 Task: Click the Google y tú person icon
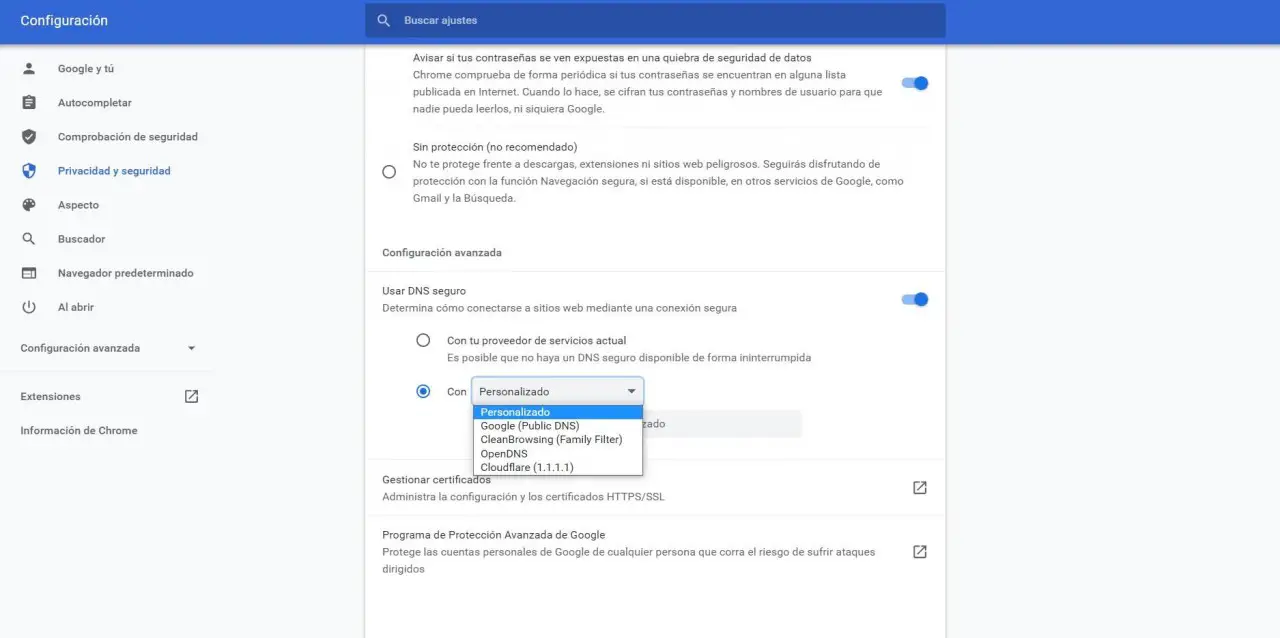pyautogui.click(x=29, y=69)
